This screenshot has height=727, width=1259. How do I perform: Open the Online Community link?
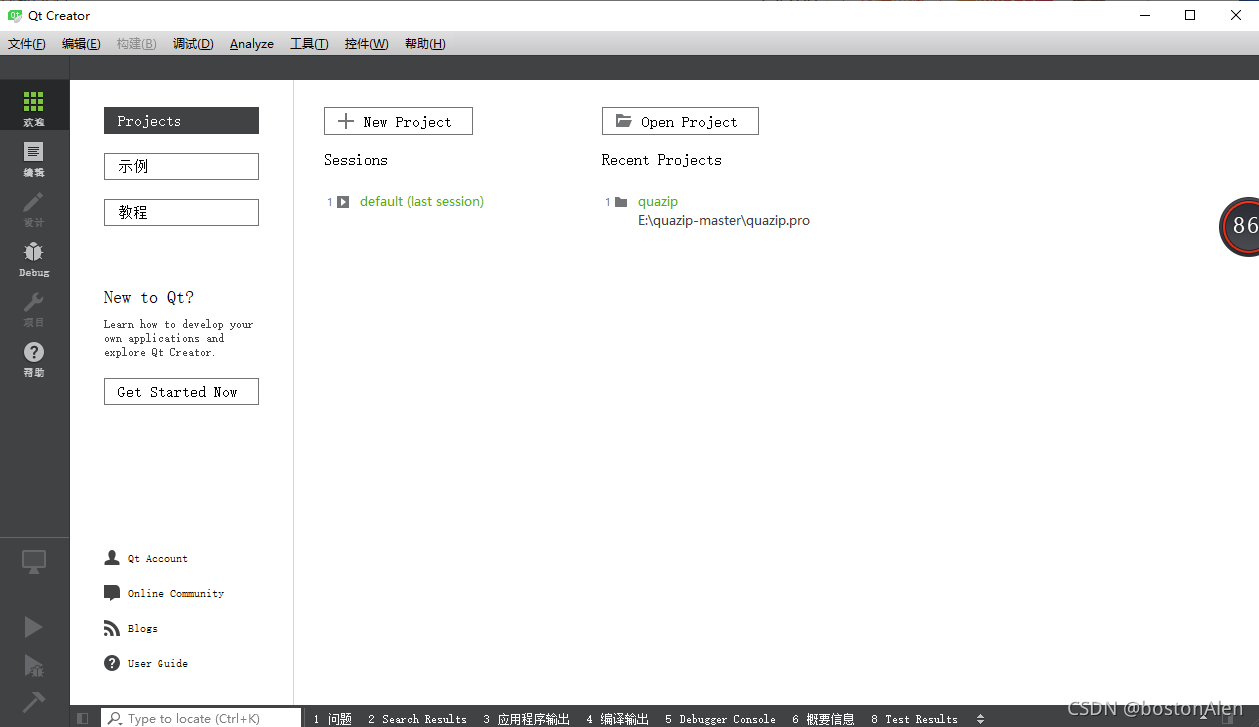176,594
